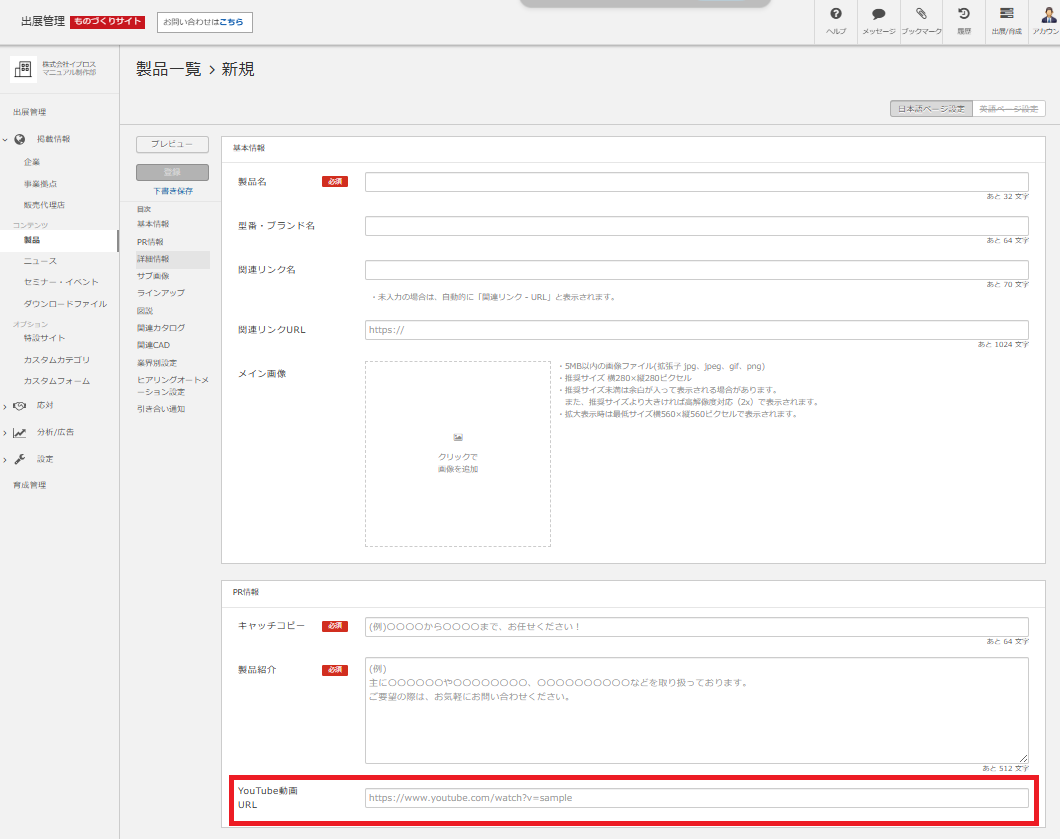The image size is (1060, 839).
Task: Switch to 英語ページ設定 toggle
Action: click(1008, 109)
